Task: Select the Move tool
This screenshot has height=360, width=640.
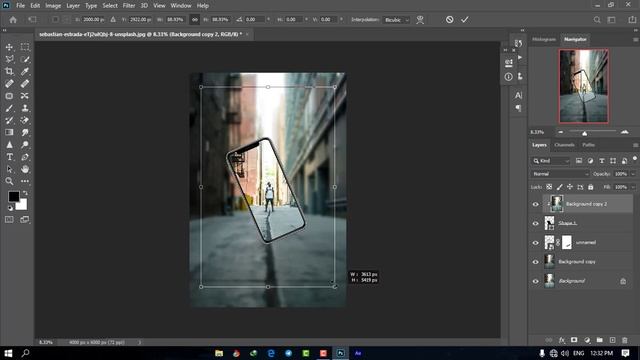Action: click(x=9, y=47)
